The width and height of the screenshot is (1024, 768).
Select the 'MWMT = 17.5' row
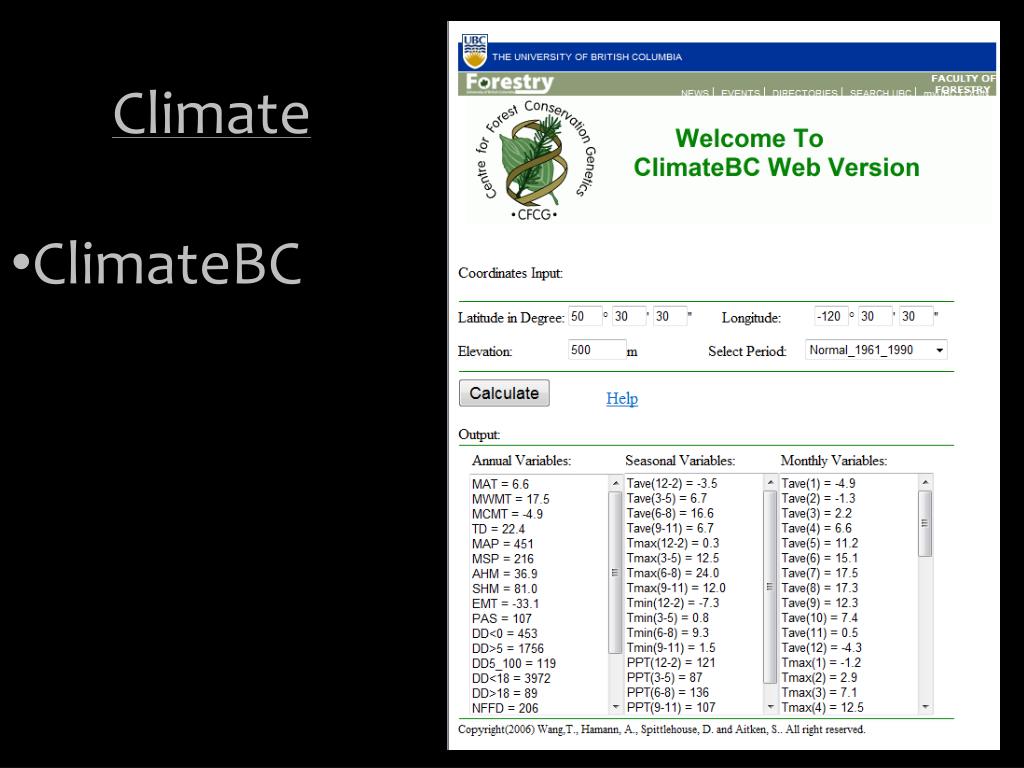511,499
